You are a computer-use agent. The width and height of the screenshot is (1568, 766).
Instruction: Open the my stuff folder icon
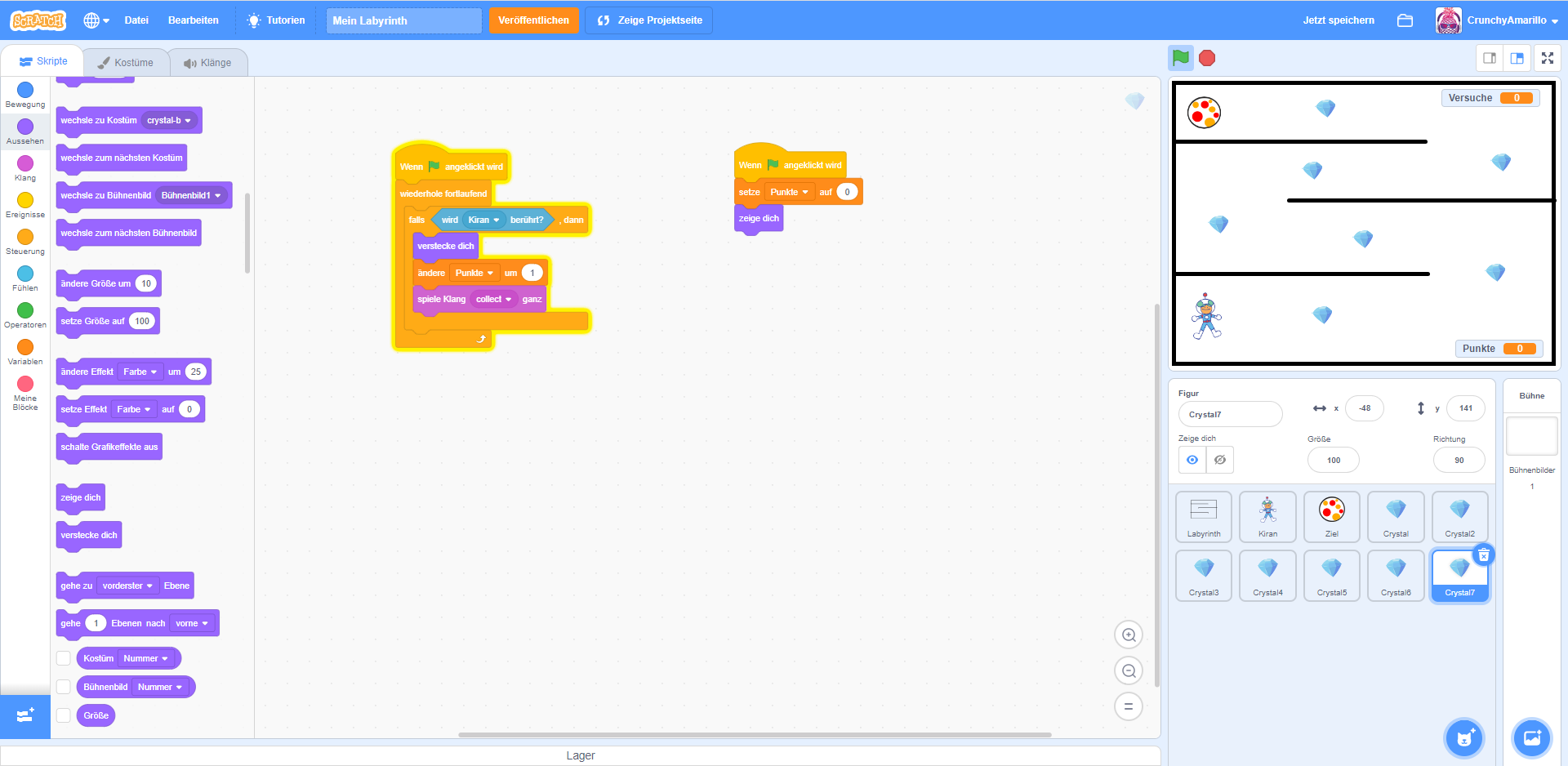click(x=1405, y=20)
